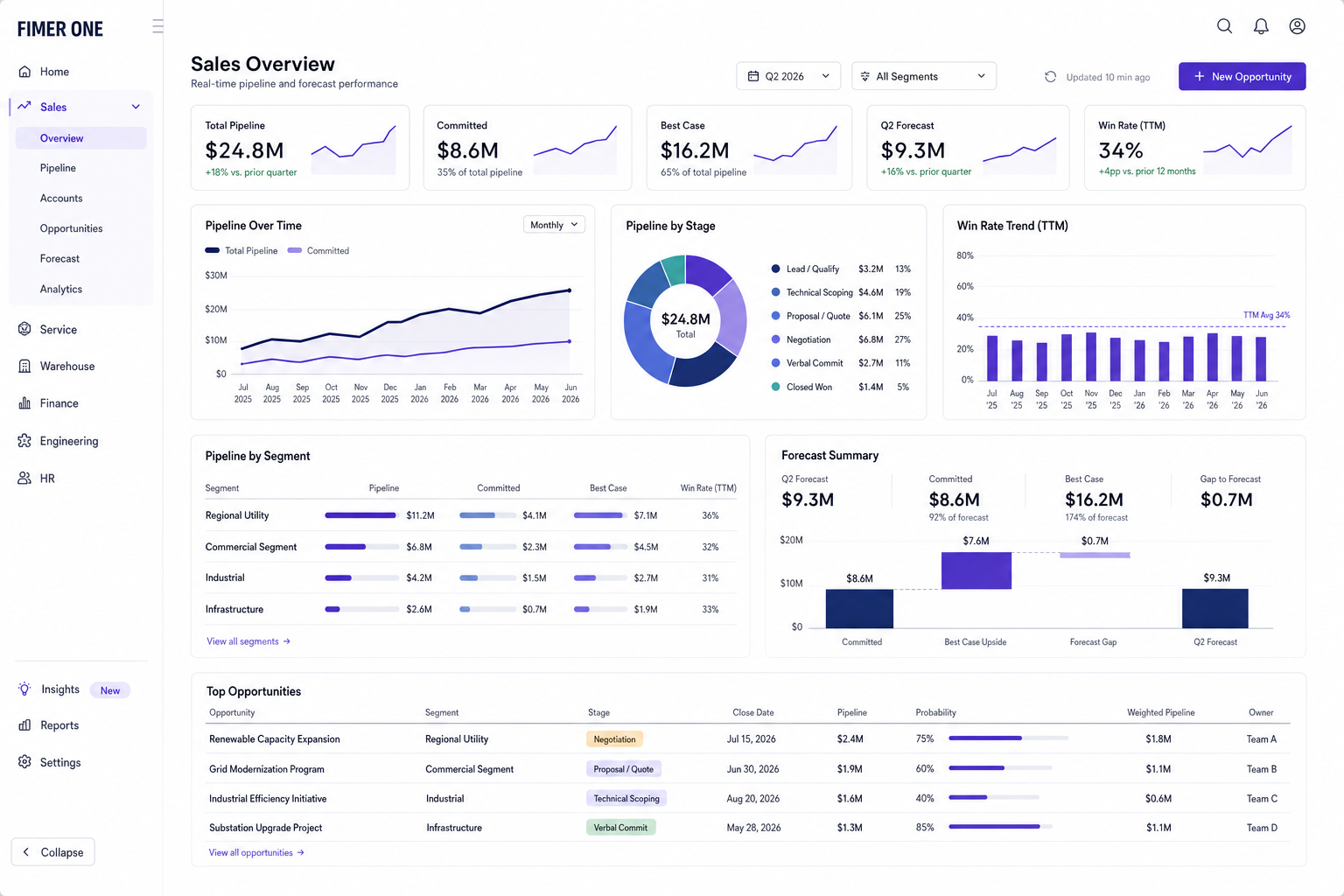Open the user profile icon
Screen dimensions: 1344x896
pyautogui.click(x=1298, y=26)
